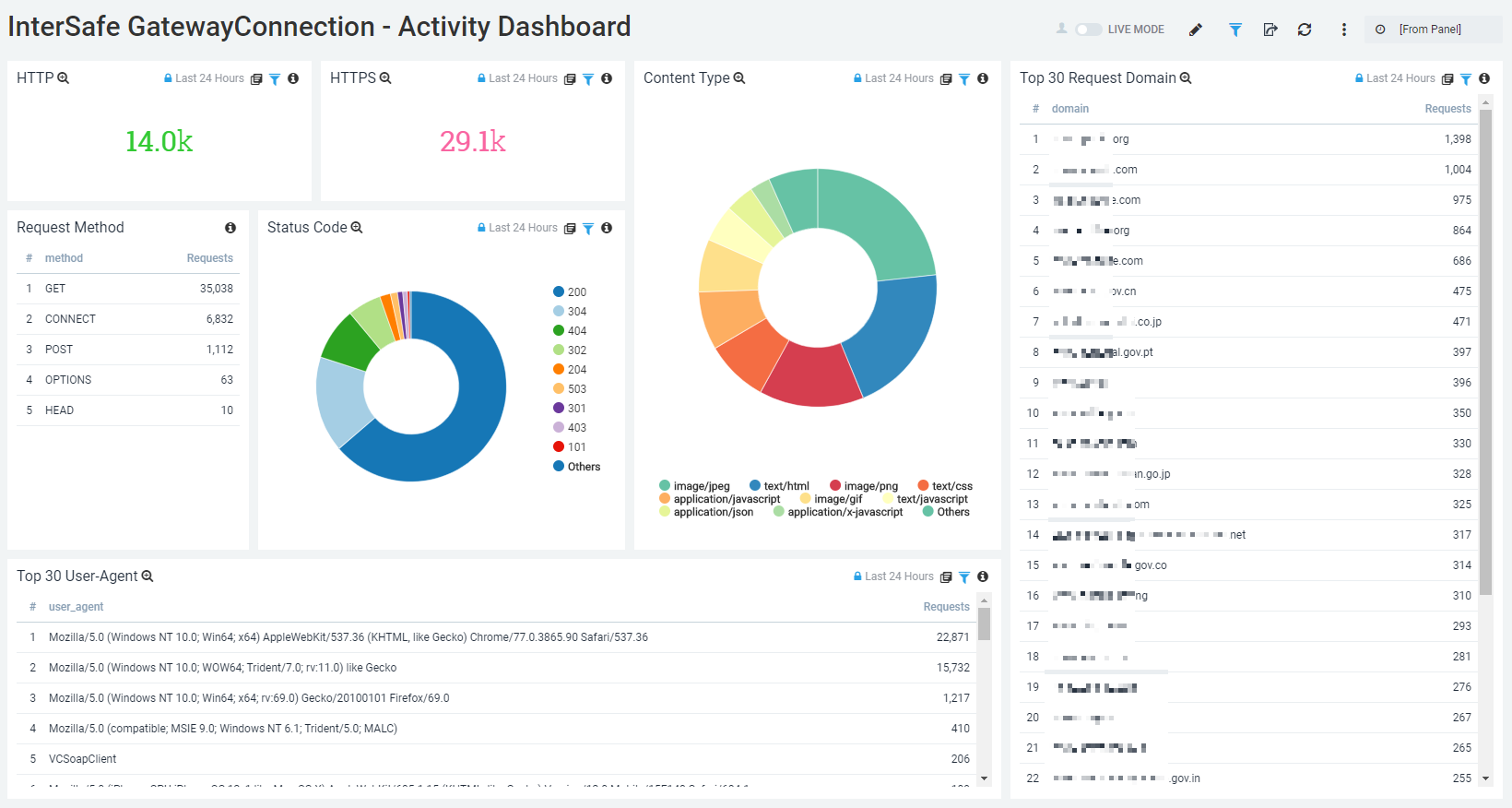Sort Request Method table by method column

tap(64, 258)
